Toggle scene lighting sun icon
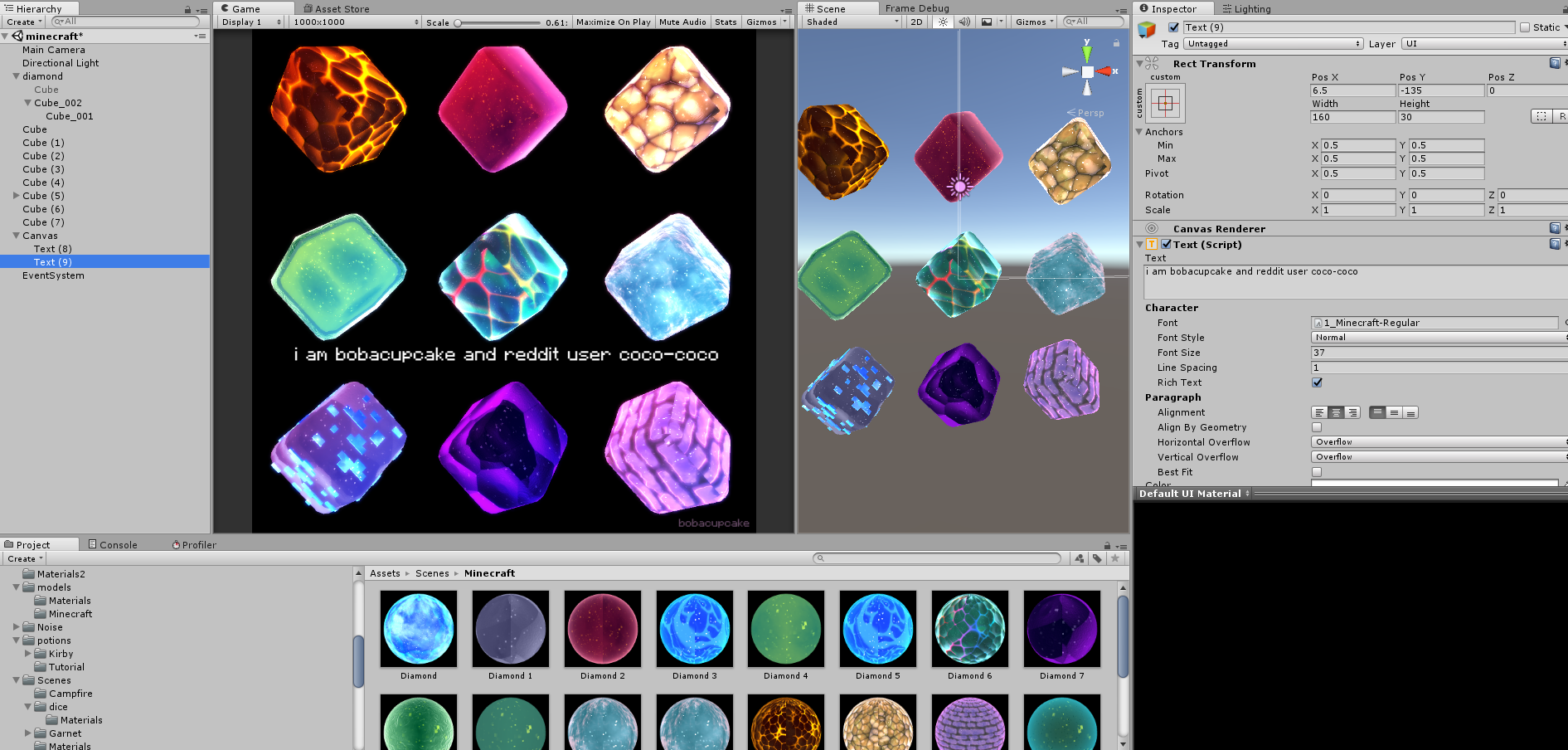This screenshot has width=1568, height=750. pos(943,22)
